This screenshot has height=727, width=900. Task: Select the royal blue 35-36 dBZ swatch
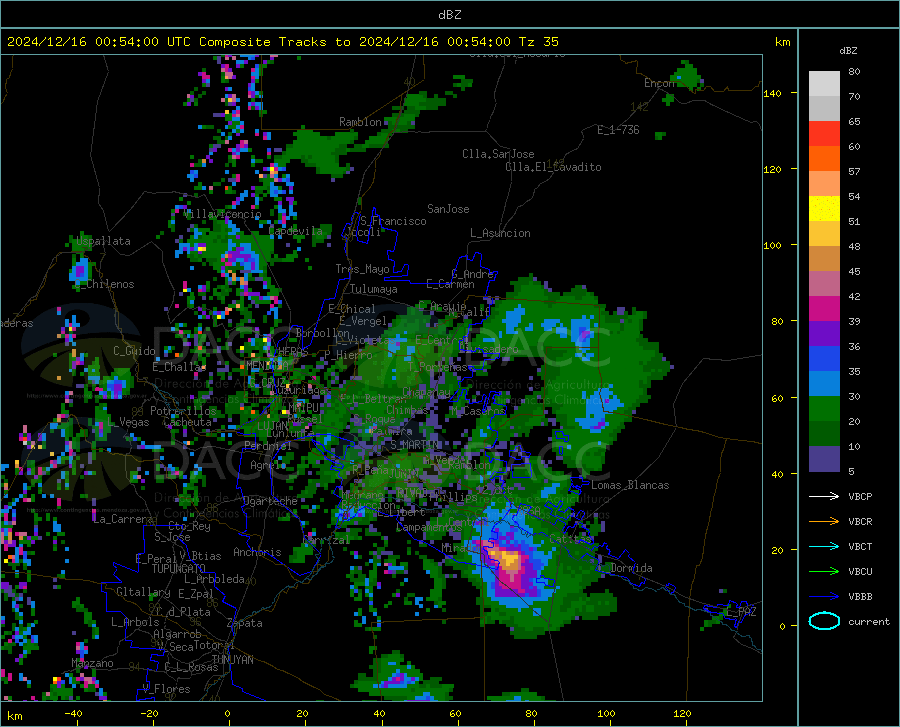[824, 359]
